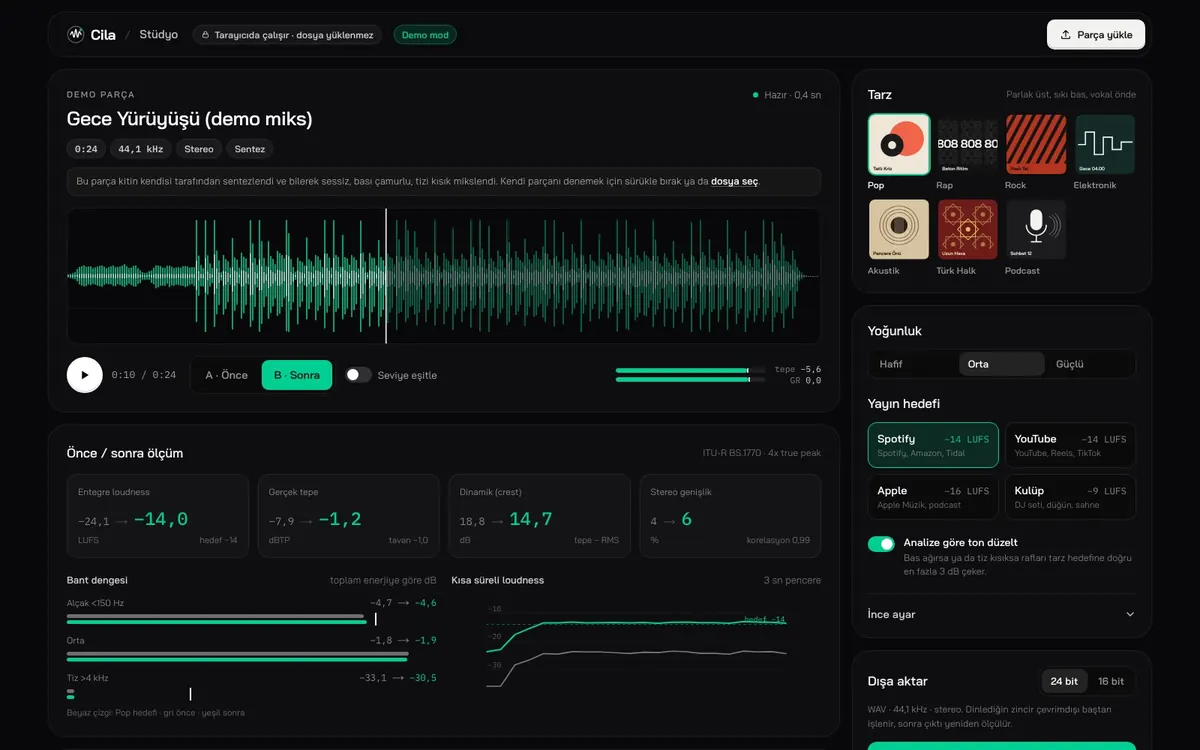
Task: Set export depth to 24 bit
Action: [x=1064, y=681]
